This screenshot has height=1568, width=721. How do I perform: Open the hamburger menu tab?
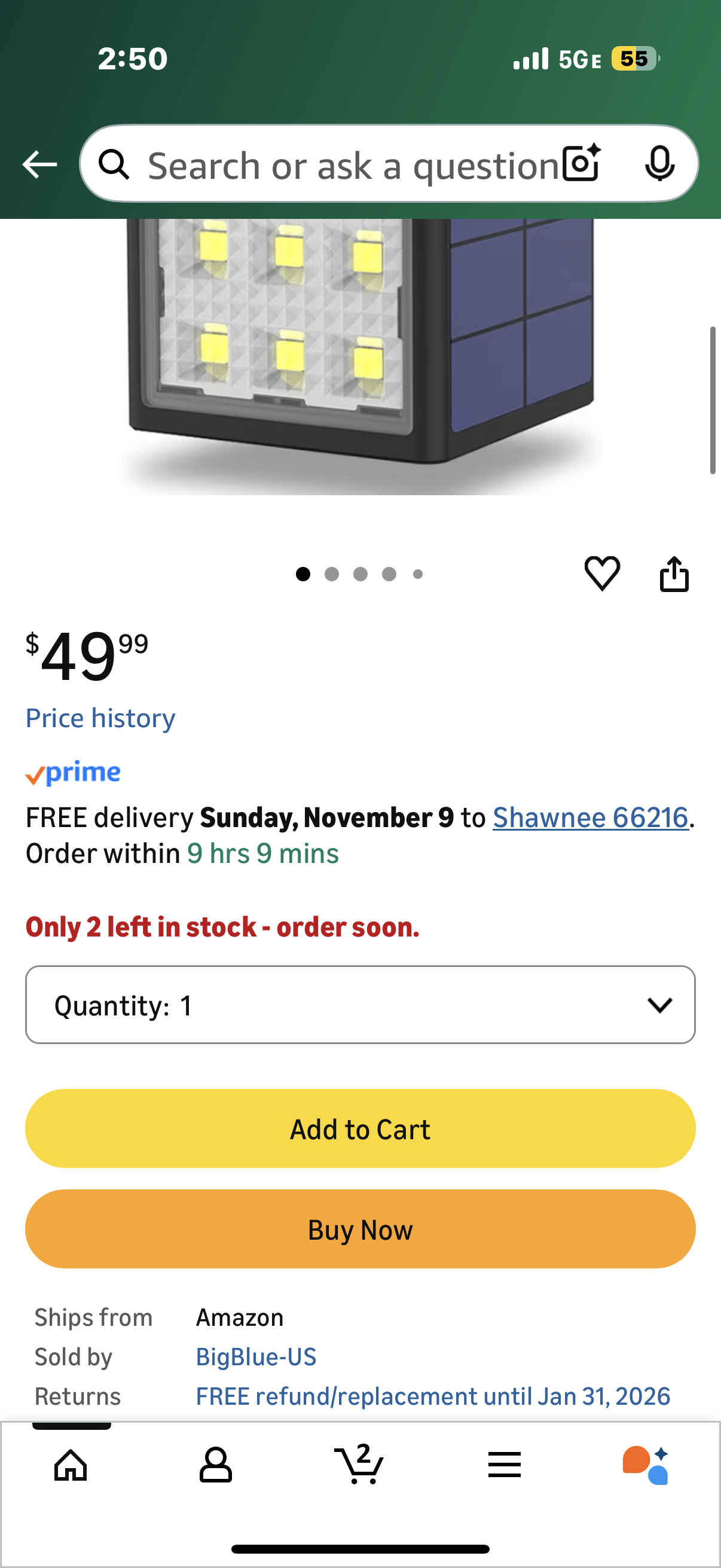[504, 1464]
